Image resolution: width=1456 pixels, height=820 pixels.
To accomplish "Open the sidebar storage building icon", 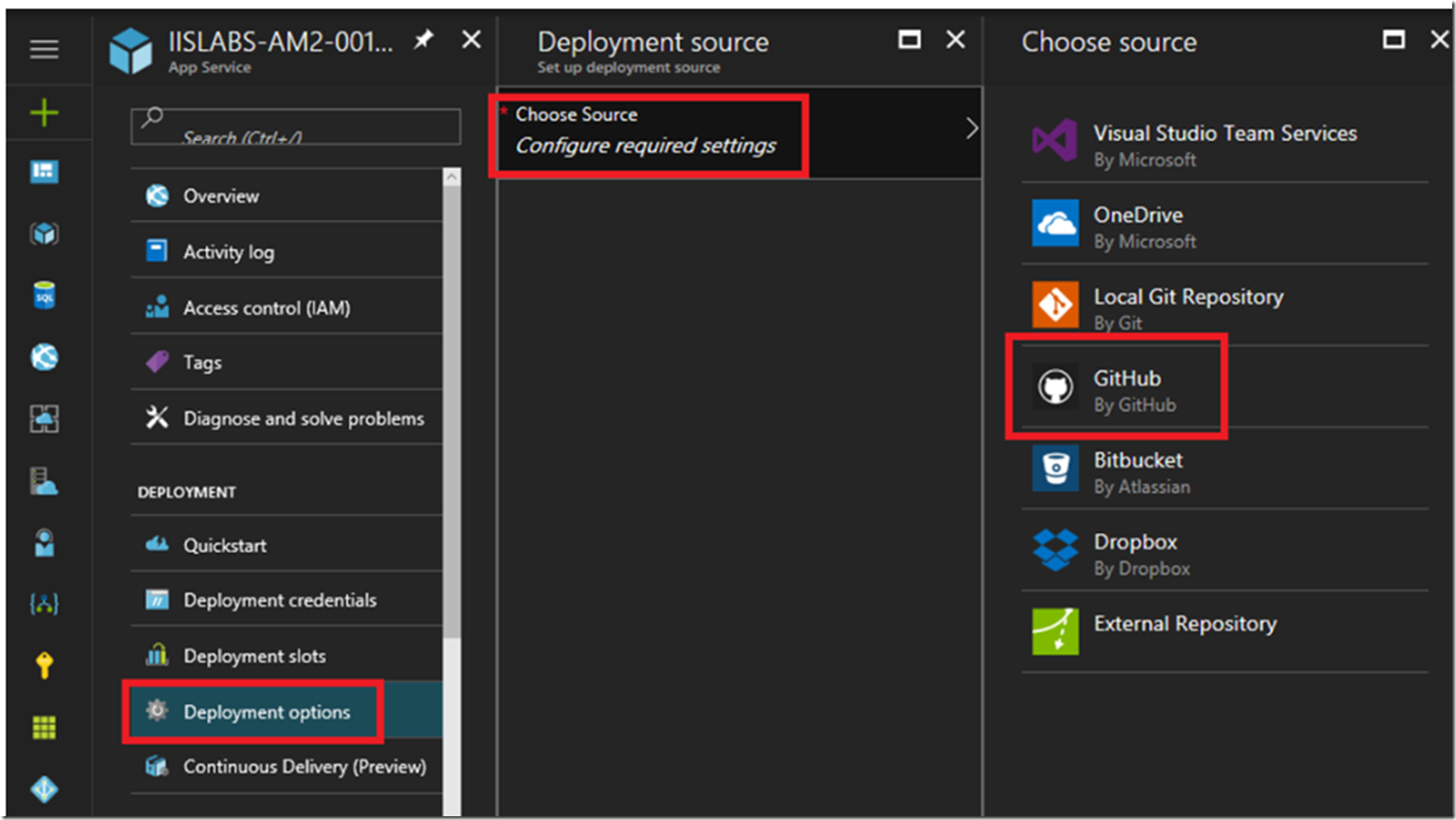I will click(44, 481).
